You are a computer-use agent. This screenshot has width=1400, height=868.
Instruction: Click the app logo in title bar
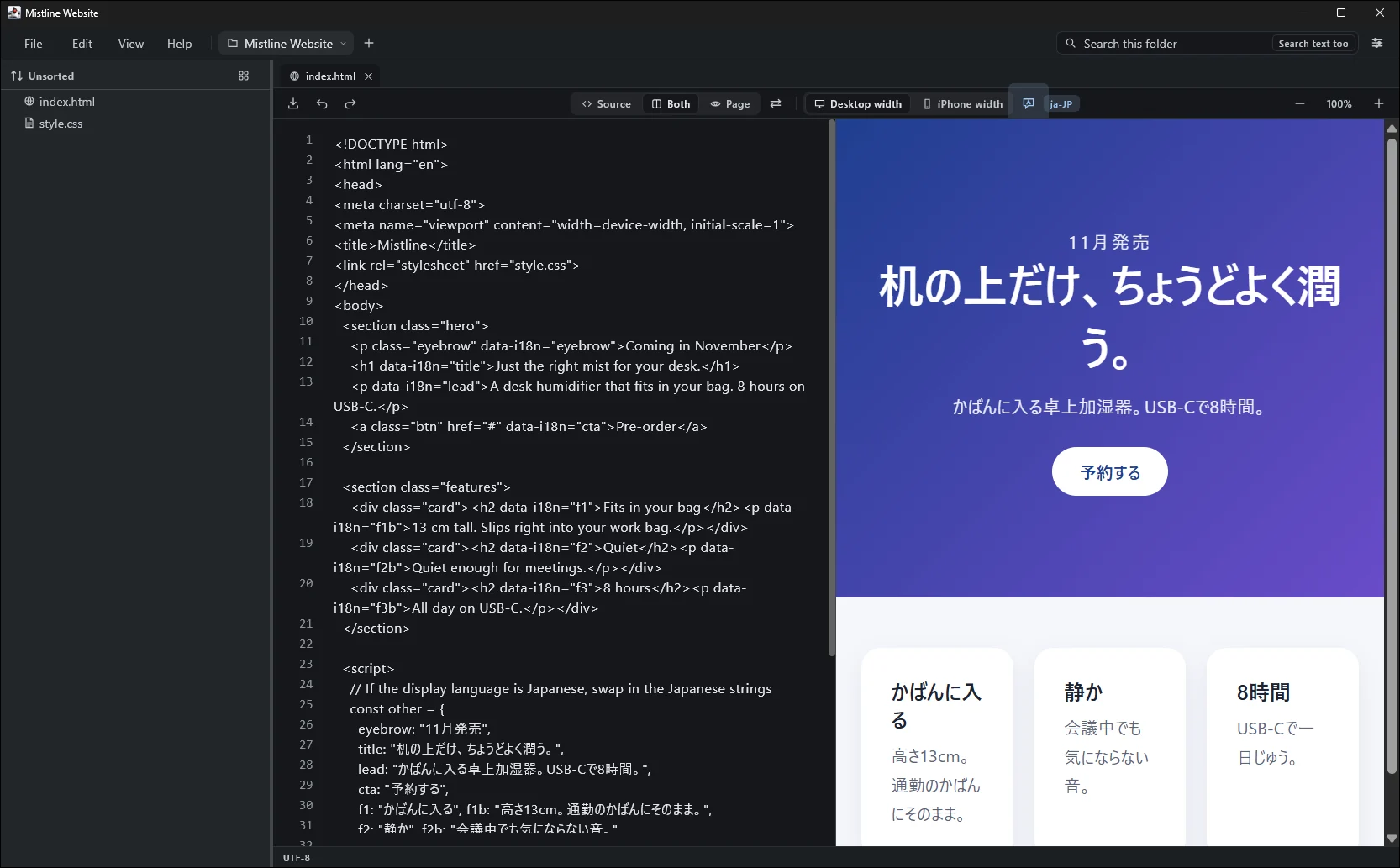[x=14, y=13]
